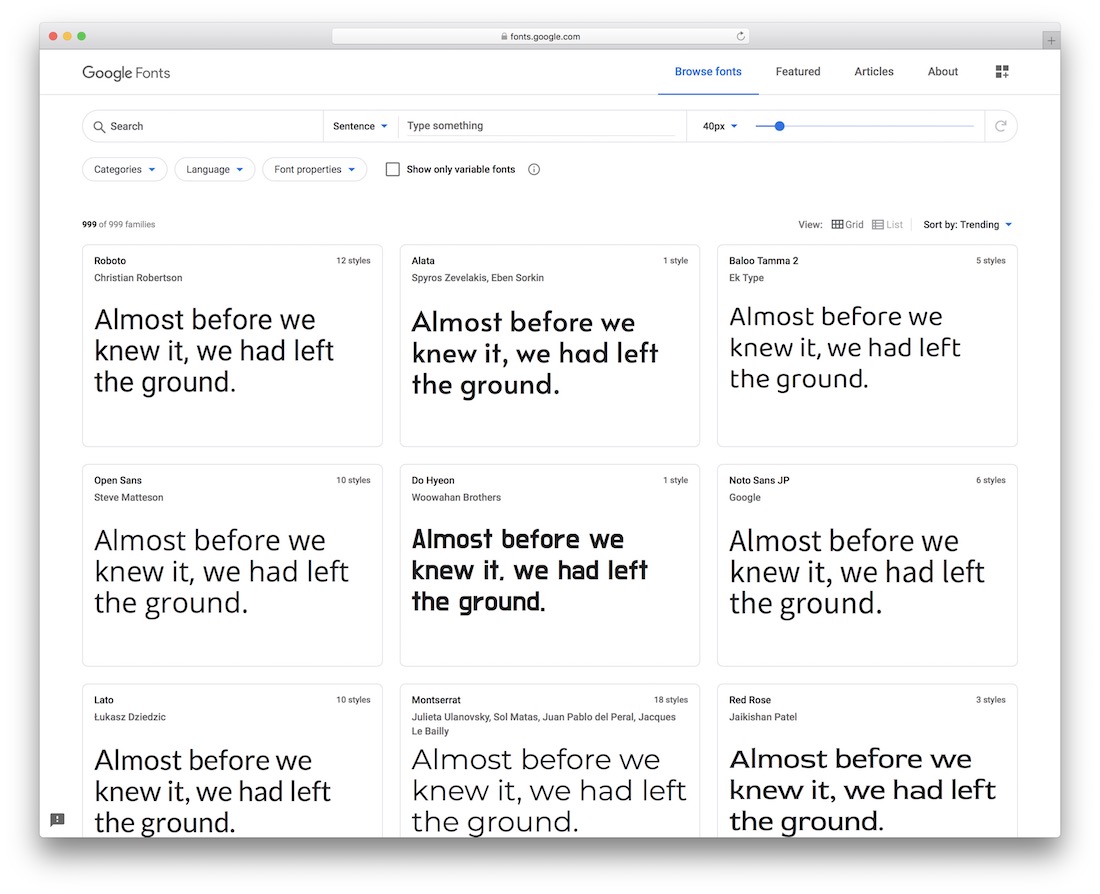The image size is (1100, 894).
Task: Click Spyros Zevelakis, Eben Sorkin designer text
Action: pyautogui.click(x=478, y=278)
